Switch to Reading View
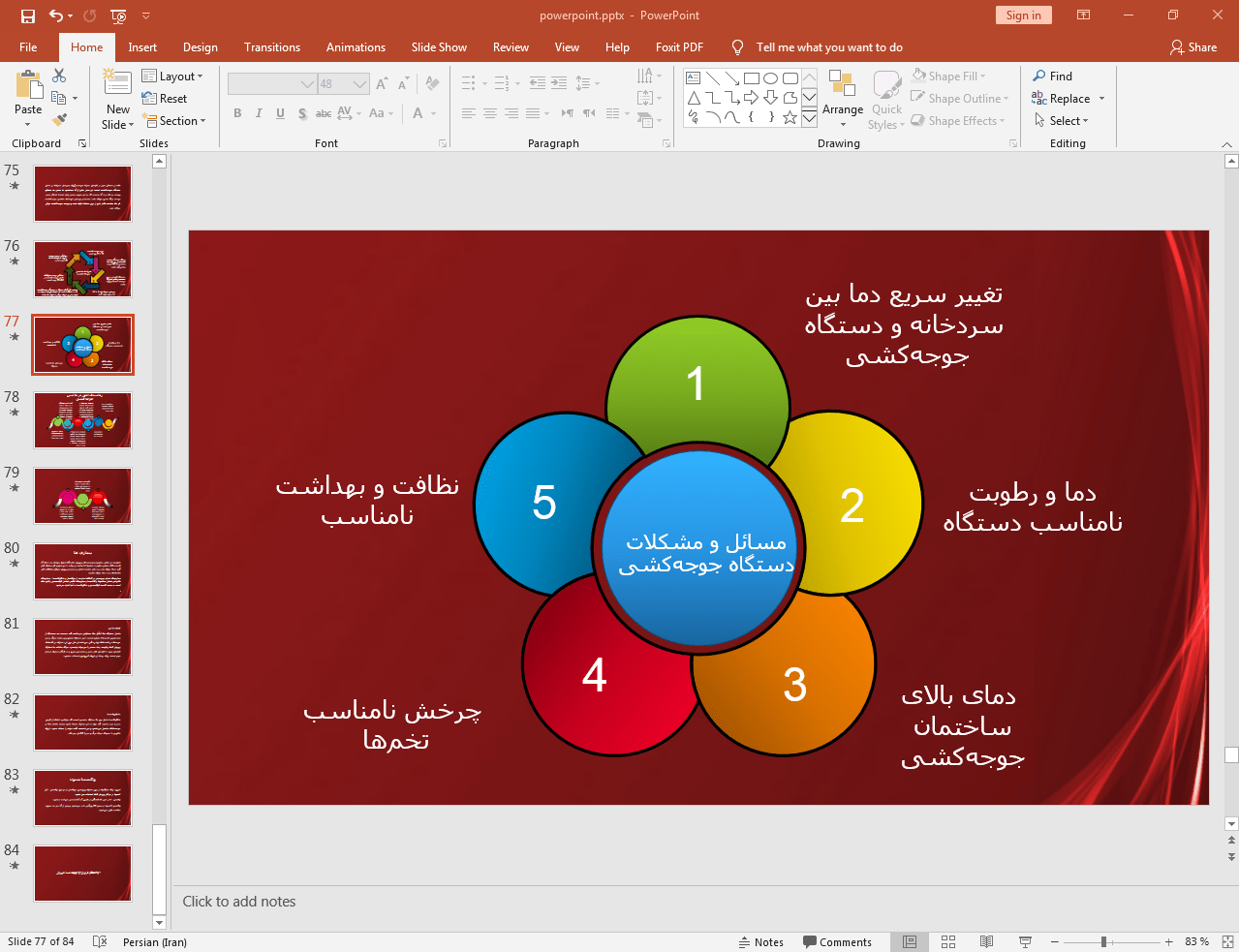 (986, 941)
